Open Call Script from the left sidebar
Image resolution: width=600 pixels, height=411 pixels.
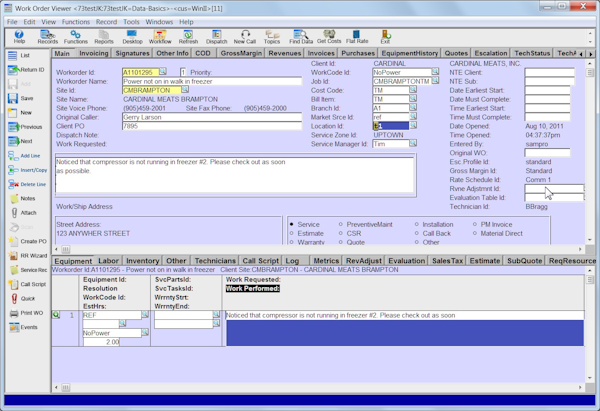click(x=28, y=284)
